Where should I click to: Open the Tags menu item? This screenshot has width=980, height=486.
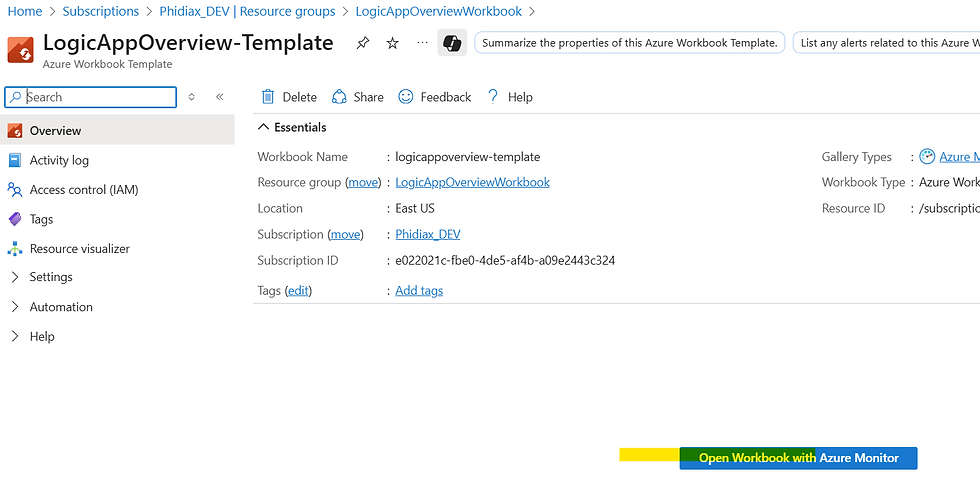point(118,219)
